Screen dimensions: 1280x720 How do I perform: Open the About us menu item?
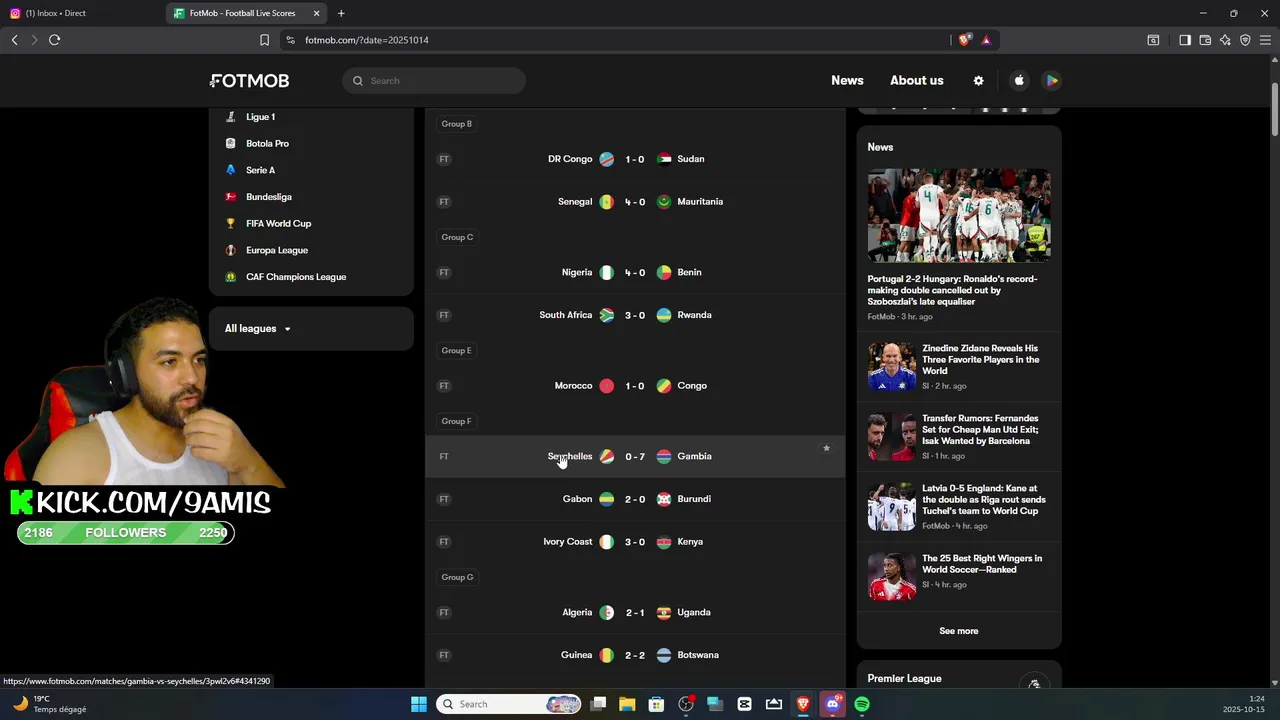(x=917, y=81)
